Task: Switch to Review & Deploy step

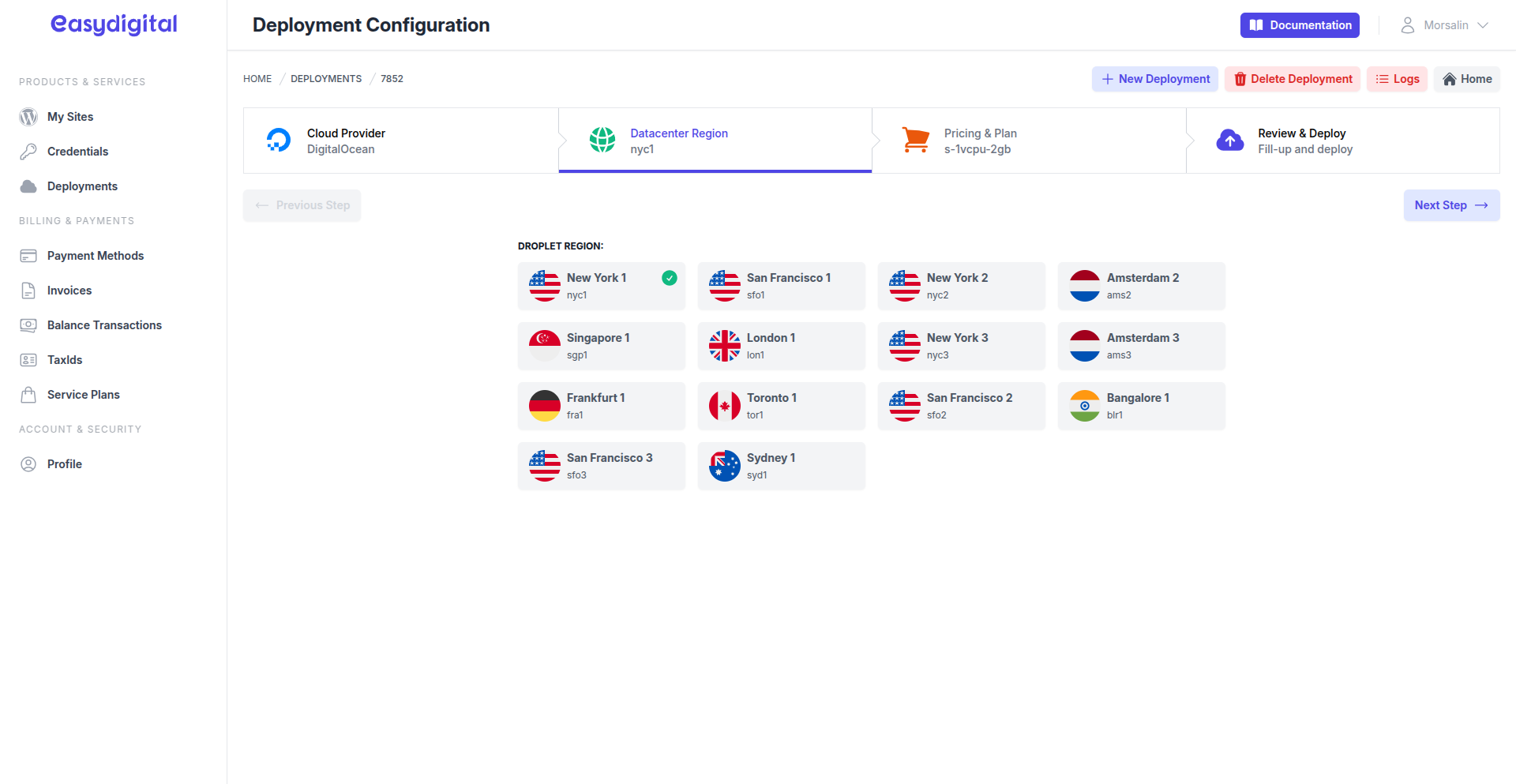Action: pos(1342,141)
